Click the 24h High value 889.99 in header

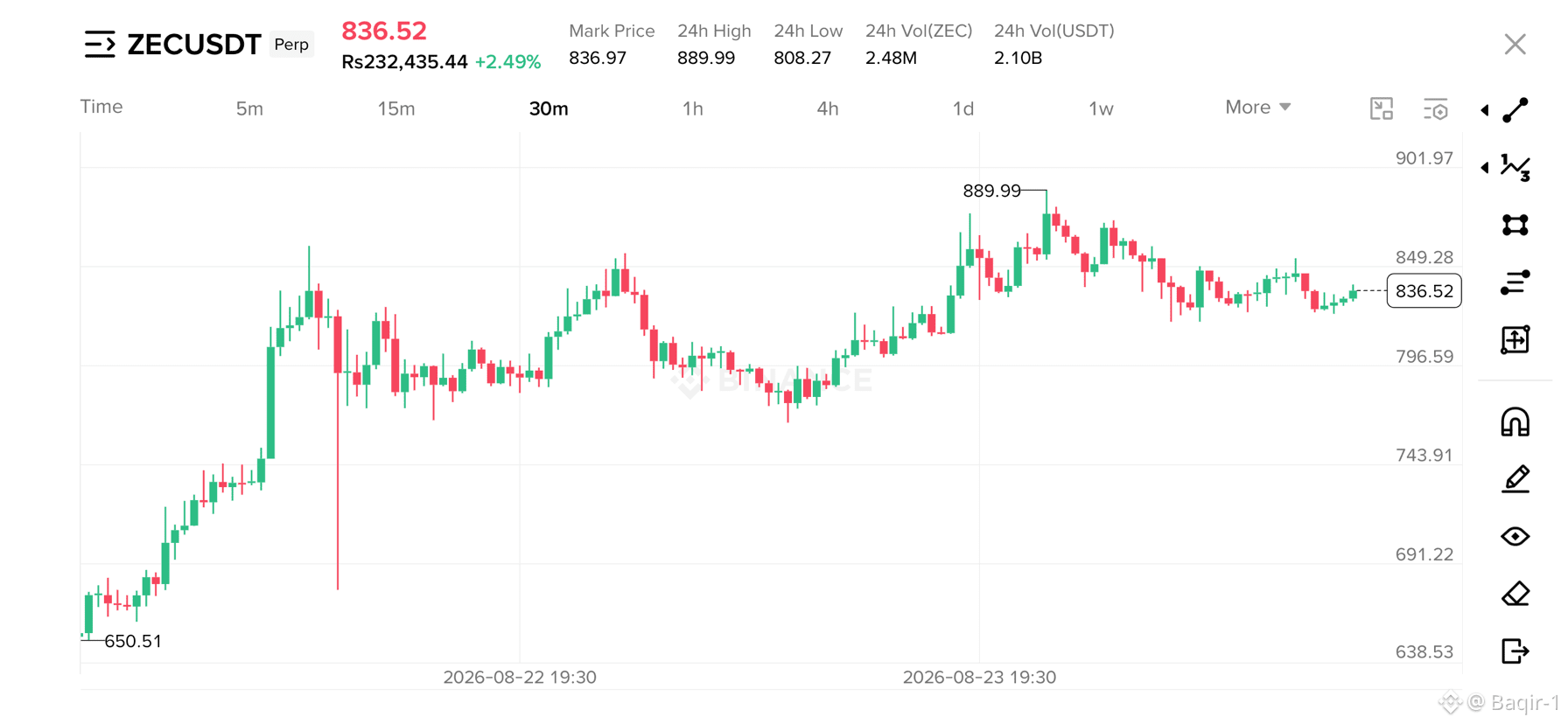point(706,58)
